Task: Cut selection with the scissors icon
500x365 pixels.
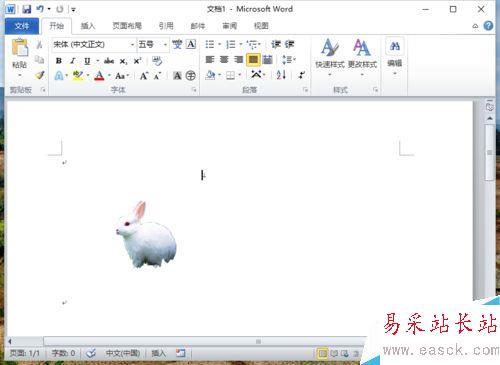Action: 39,44
